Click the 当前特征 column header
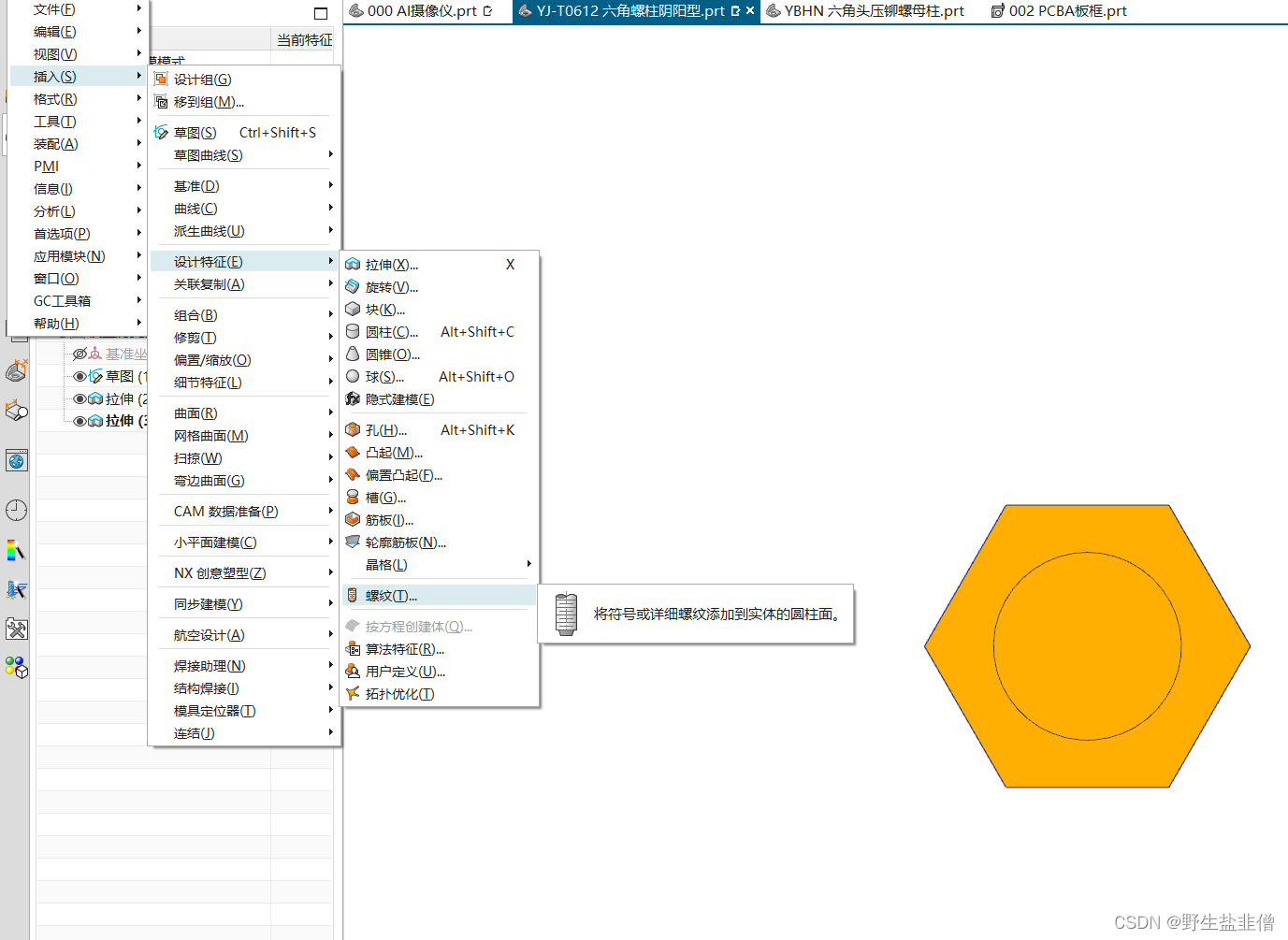 [x=304, y=39]
